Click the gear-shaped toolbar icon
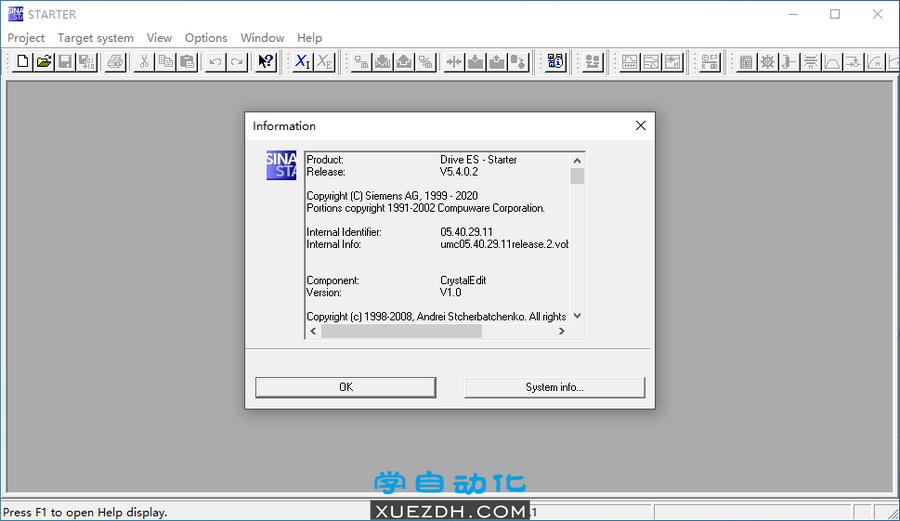This screenshot has width=900, height=521. [x=767, y=61]
